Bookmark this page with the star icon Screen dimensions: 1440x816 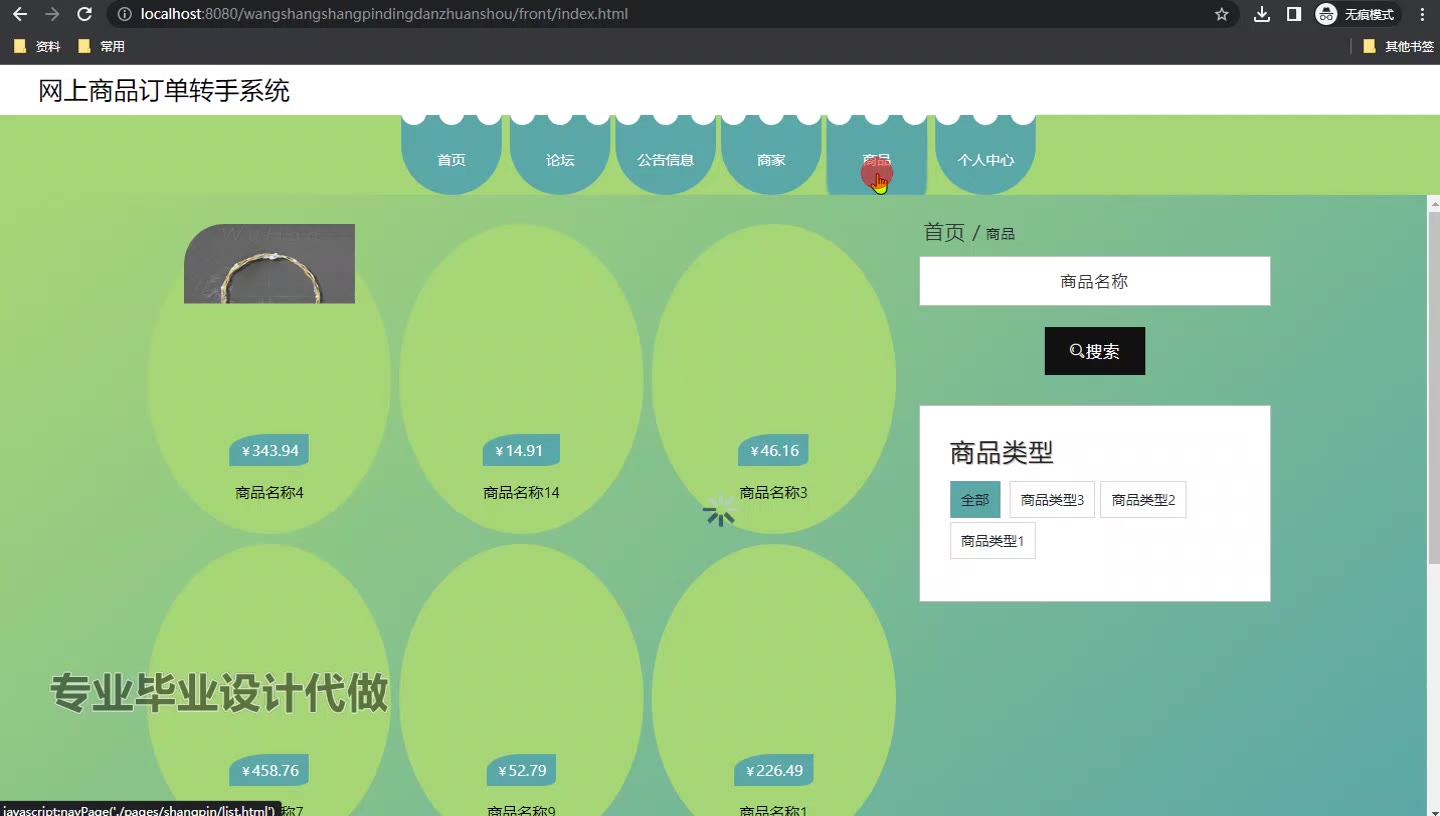pos(1221,14)
